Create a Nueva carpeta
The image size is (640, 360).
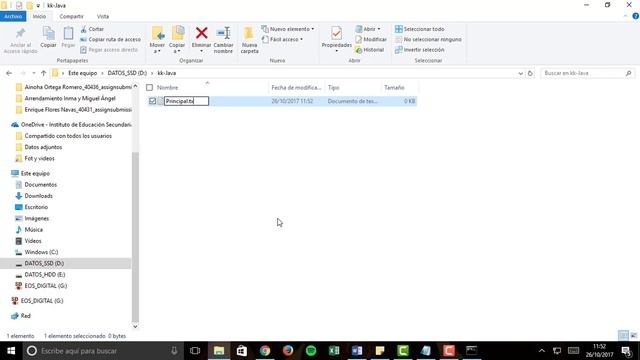click(x=249, y=40)
